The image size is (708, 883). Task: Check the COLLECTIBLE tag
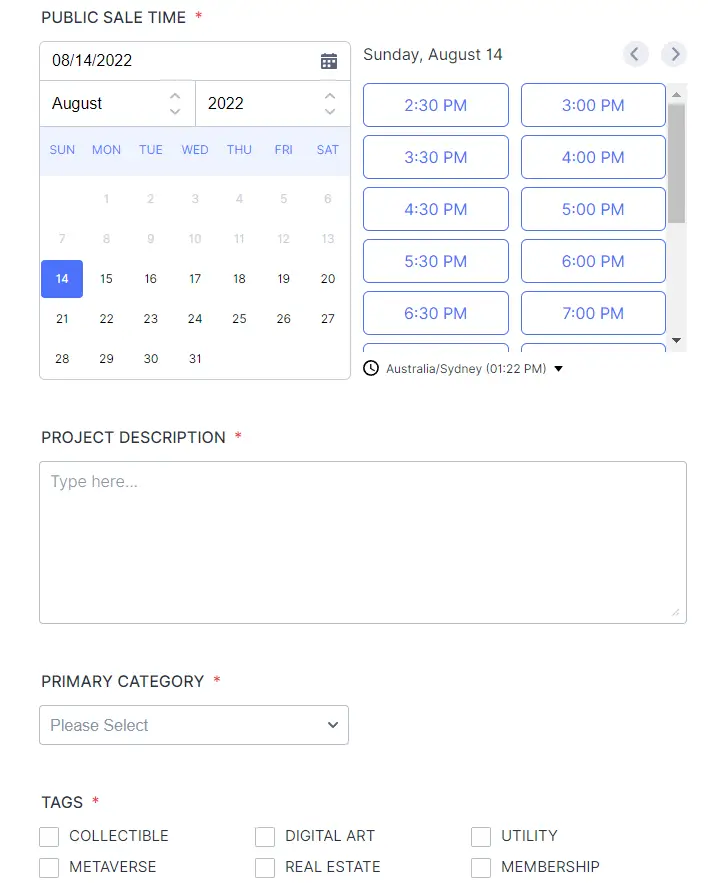tap(49, 836)
